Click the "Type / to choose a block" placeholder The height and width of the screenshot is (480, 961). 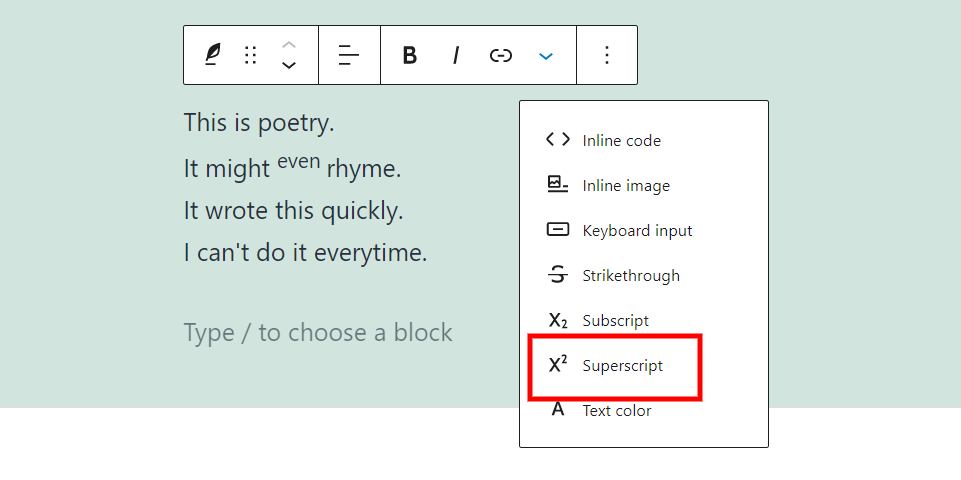pos(318,333)
